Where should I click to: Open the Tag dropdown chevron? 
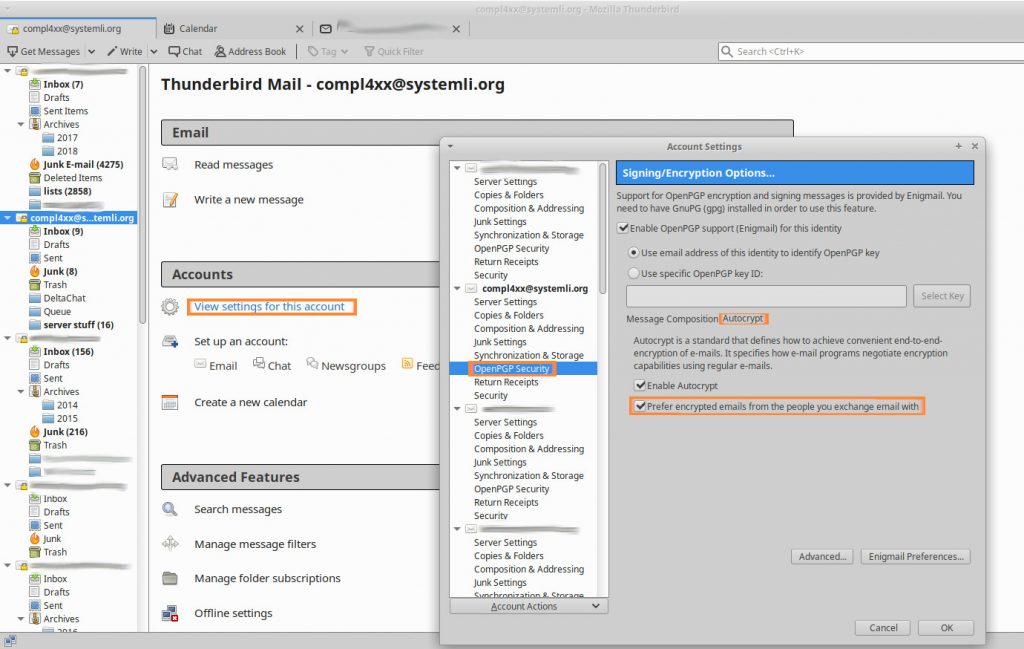click(344, 52)
